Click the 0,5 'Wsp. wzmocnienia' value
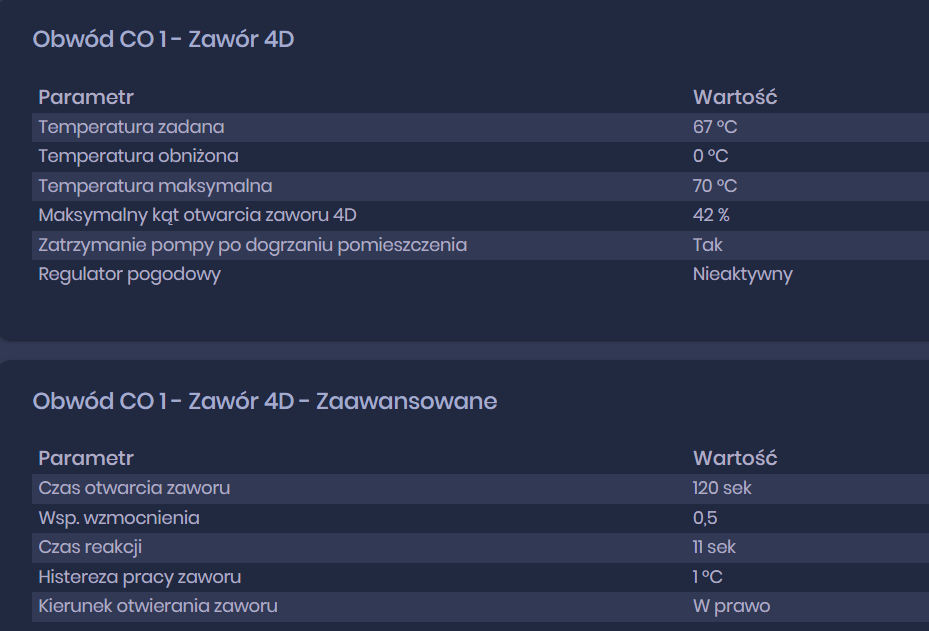The width and height of the screenshot is (929, 631). point(705,518)
